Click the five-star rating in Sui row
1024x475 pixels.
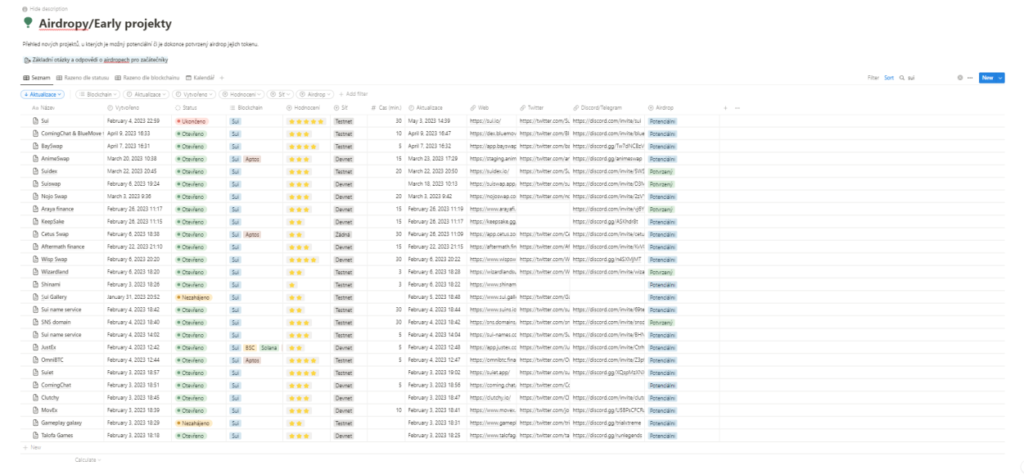306,120
